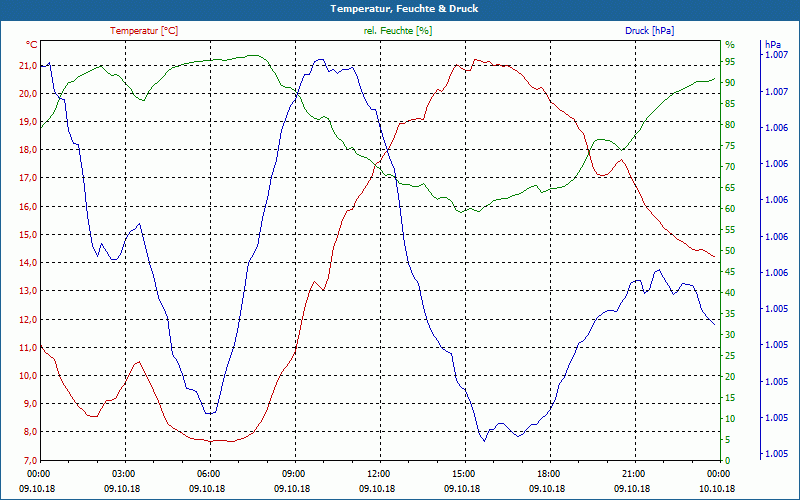Click the '10,0' temperature axis value
Viewport: 800px width, 500px height.
[x=28, y=376]
